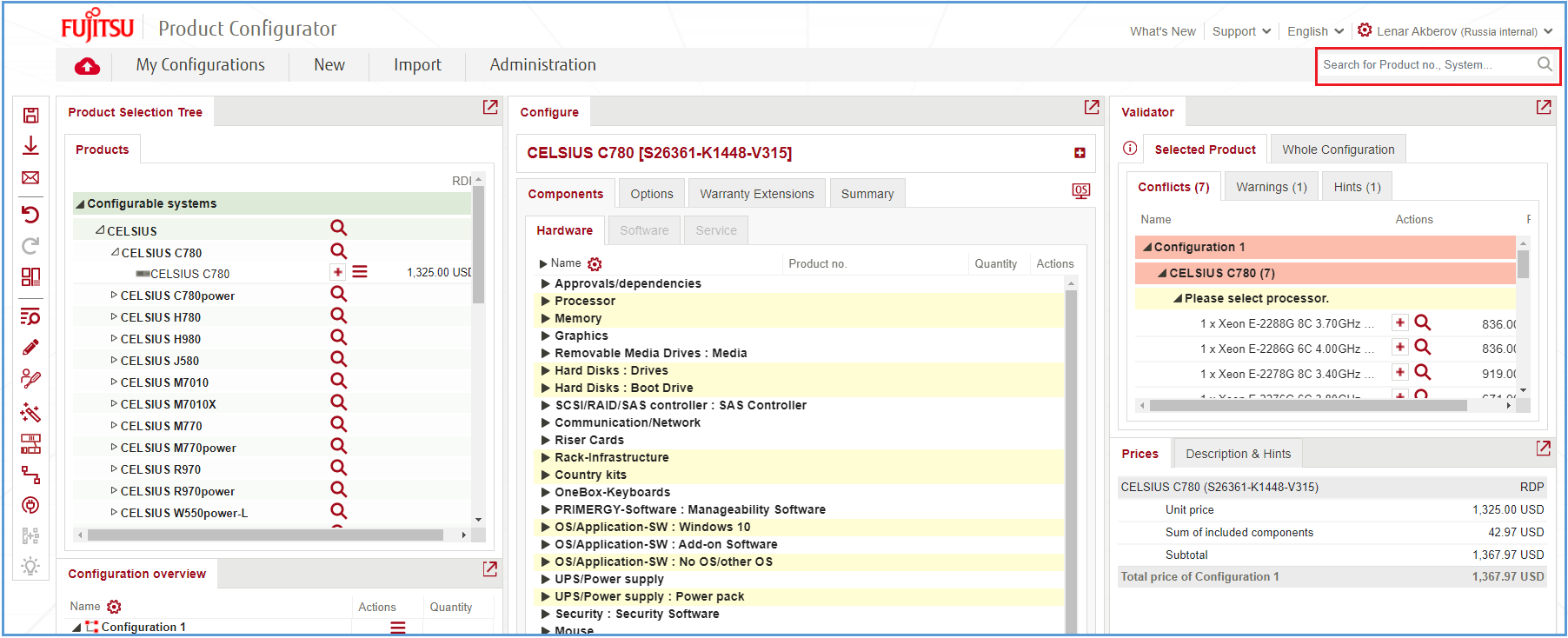Click the info icon in Validator panel
1568x638 pixels.
coord(1130,149)
